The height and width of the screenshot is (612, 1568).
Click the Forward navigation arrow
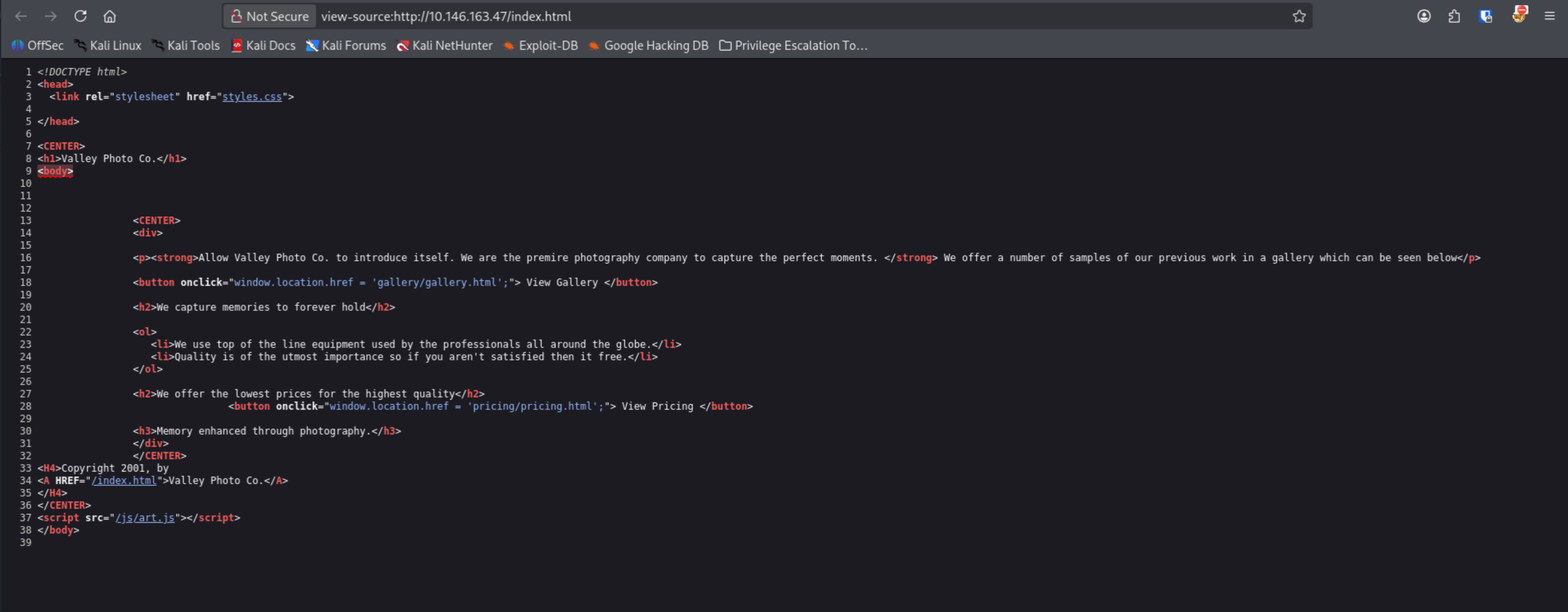pos(51,17)
